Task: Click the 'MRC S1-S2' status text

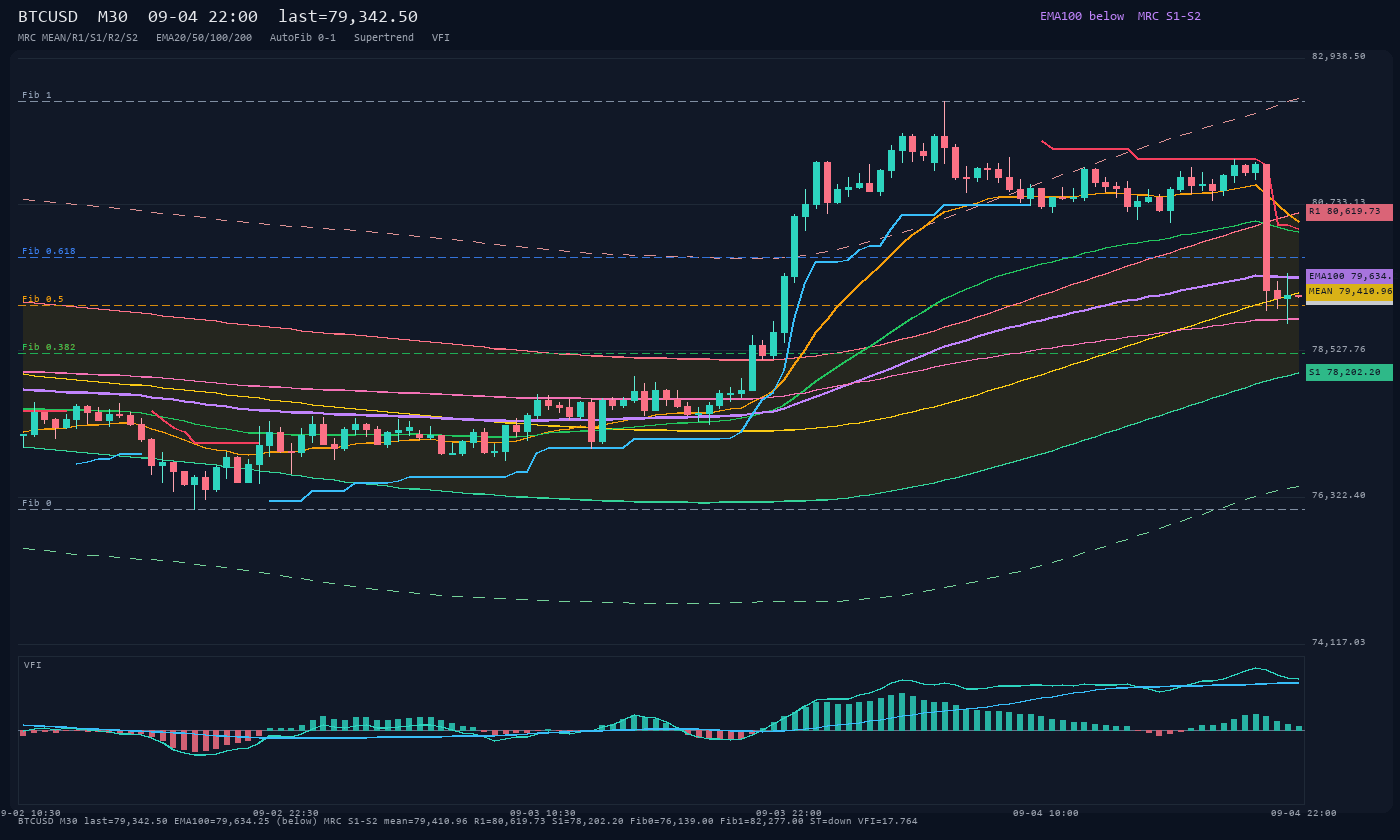Action: coord(1169,16)
